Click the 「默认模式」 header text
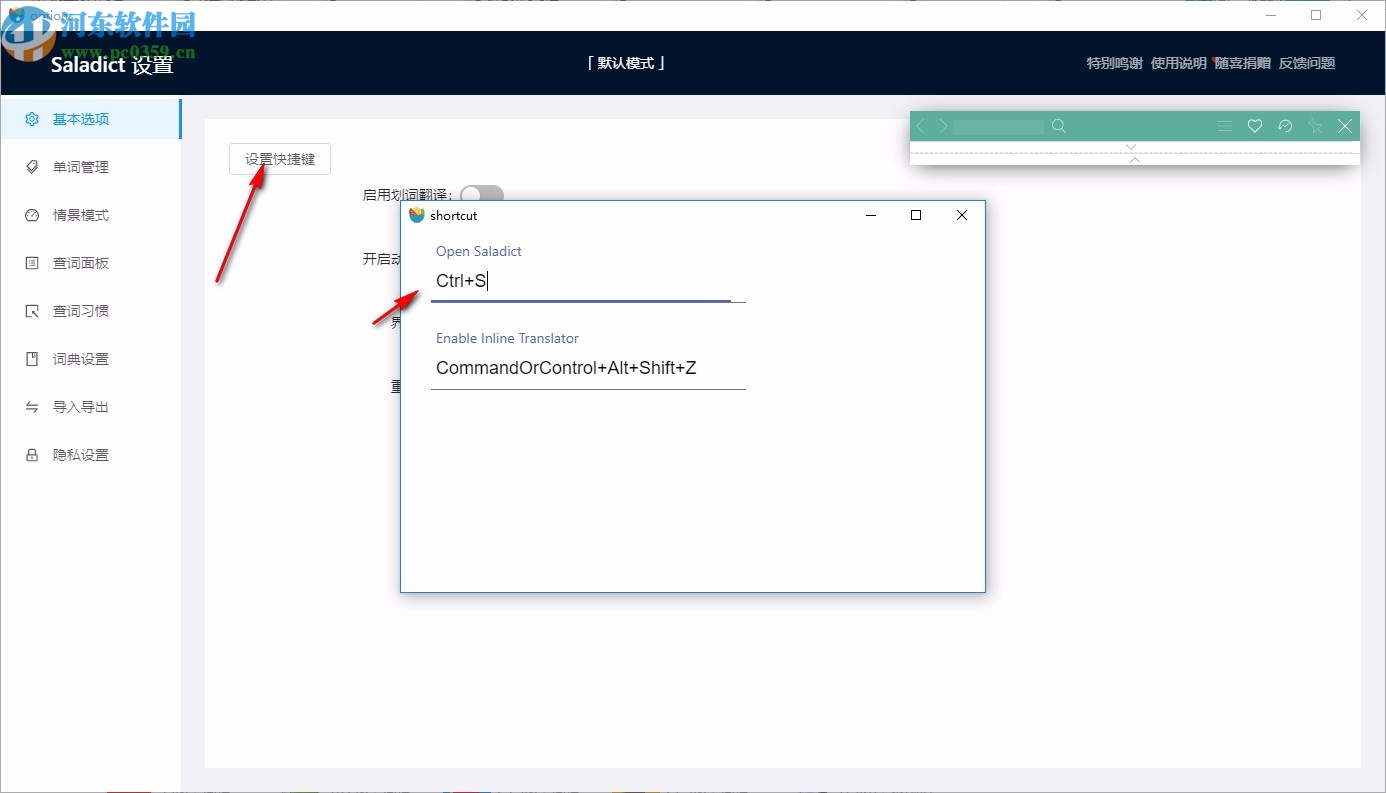The image size is (1386, 793). pos(626,63)
